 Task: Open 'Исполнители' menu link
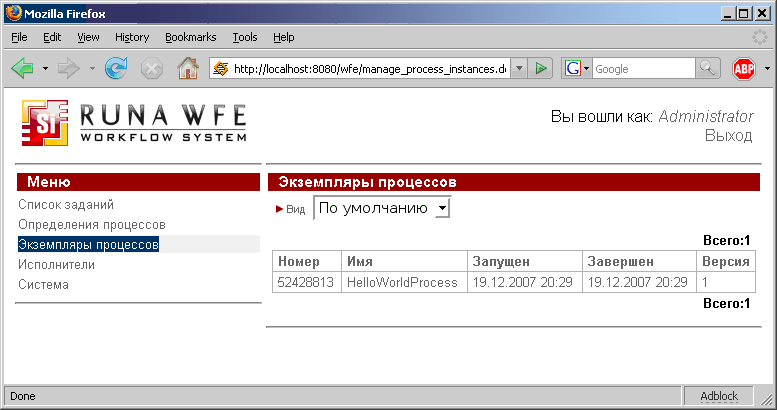tap(56, 265)
